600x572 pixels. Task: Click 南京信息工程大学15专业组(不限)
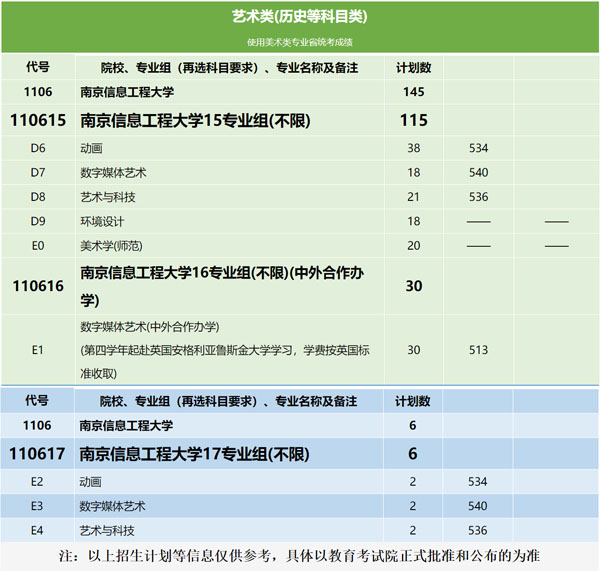(195, 121)
